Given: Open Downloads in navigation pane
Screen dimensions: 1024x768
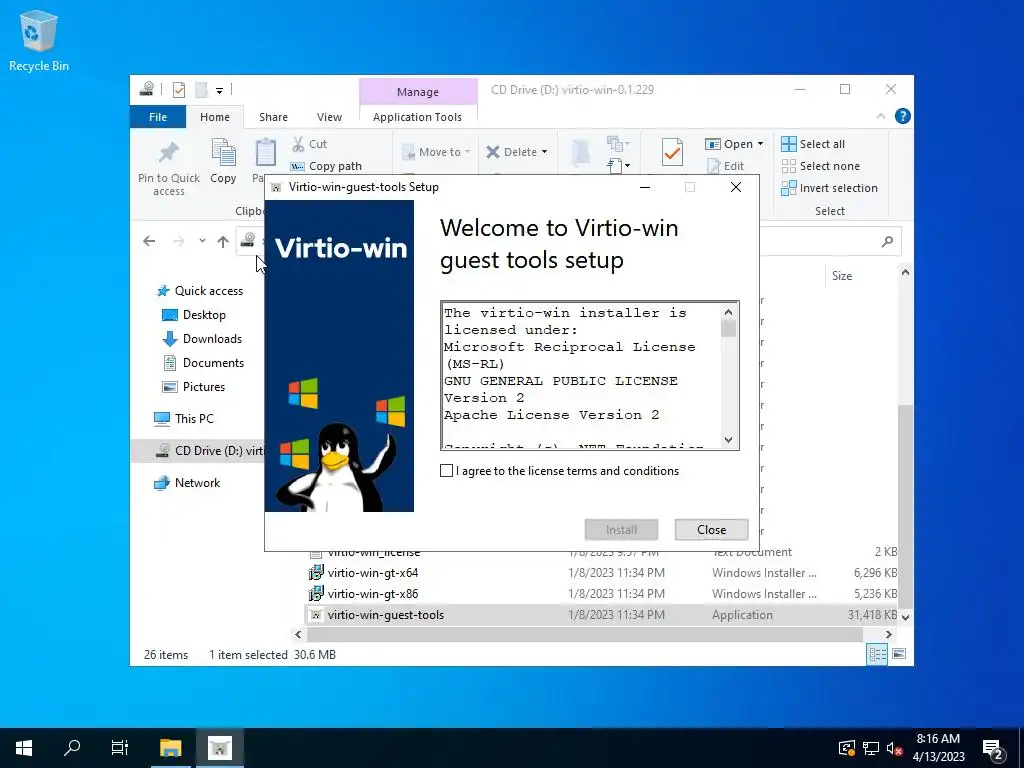Looking at the screenshot, I should (x=202, y=339).
